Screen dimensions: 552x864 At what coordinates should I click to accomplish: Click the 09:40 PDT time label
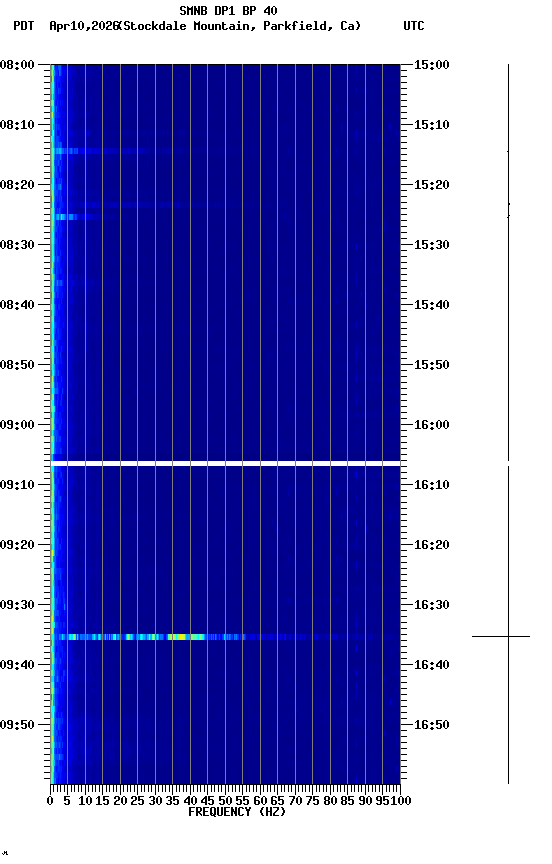(x=17, y=665)
